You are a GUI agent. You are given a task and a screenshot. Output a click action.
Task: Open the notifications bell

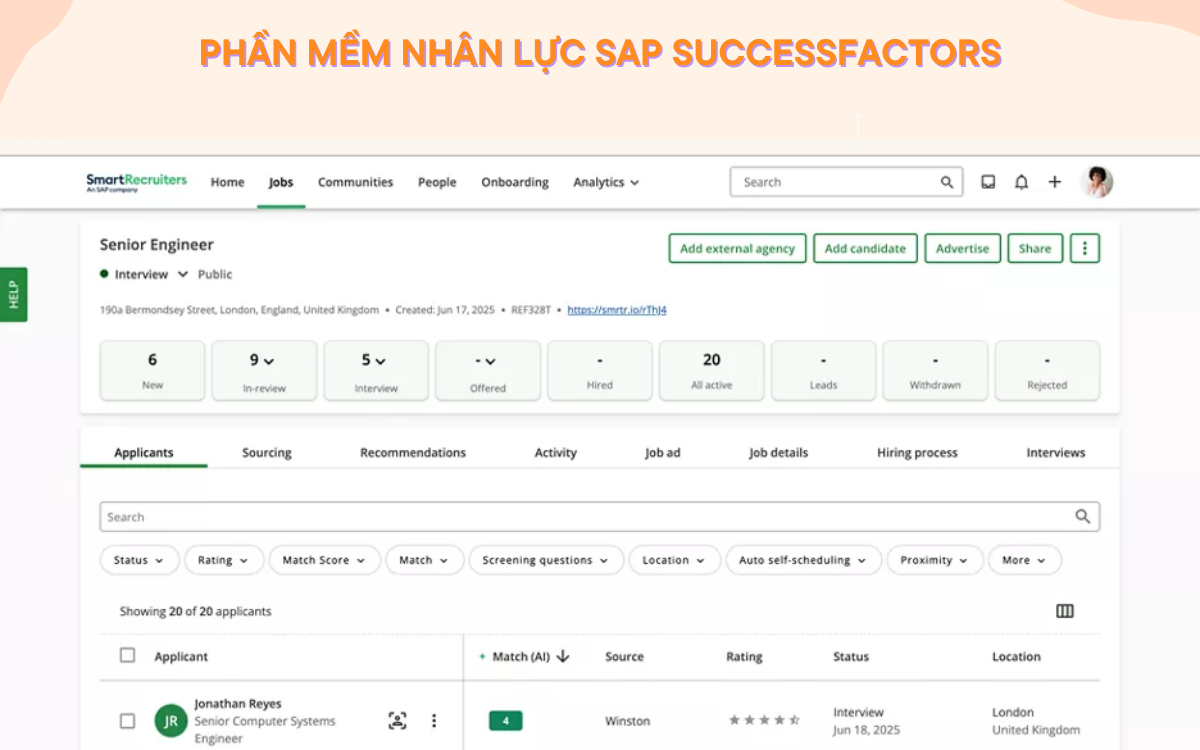click(x=1021, y=182)
